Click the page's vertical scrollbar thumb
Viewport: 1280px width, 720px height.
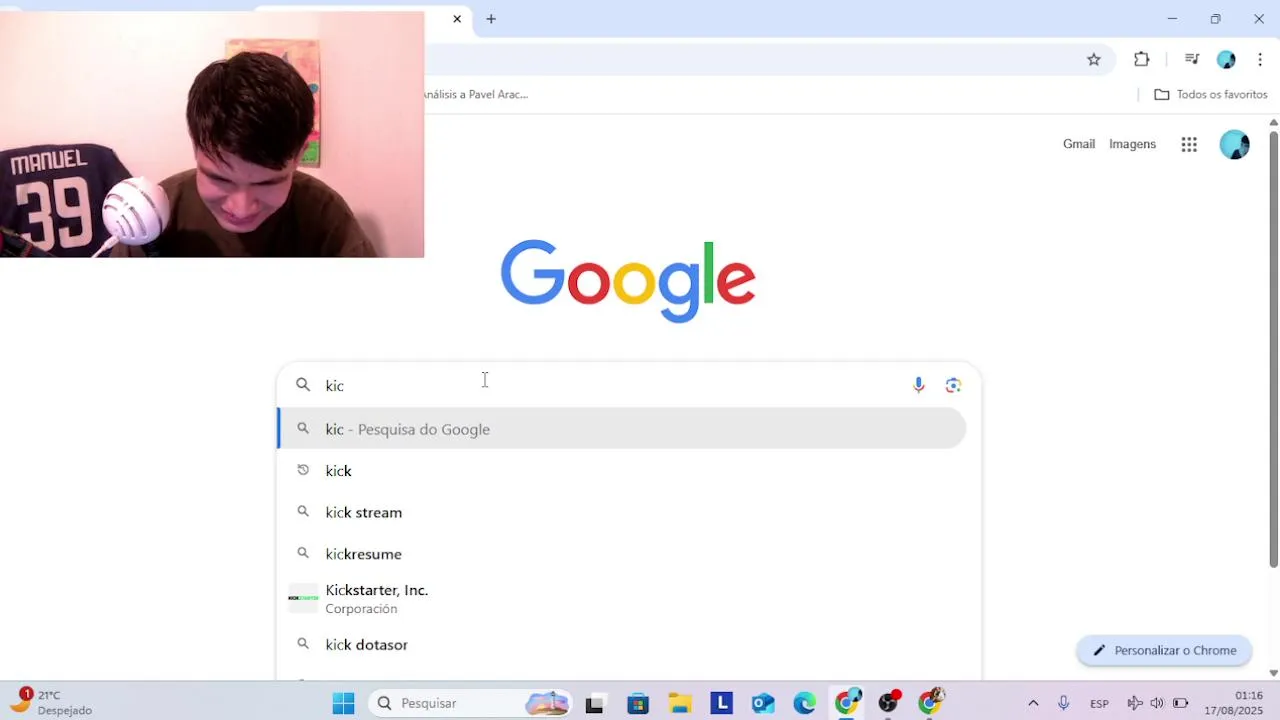tap(1273, 348)
